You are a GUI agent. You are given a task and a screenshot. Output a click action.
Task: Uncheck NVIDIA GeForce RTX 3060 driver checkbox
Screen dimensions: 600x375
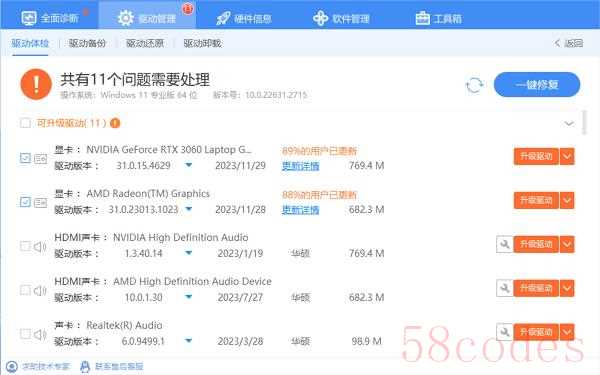tap(25, 158)
